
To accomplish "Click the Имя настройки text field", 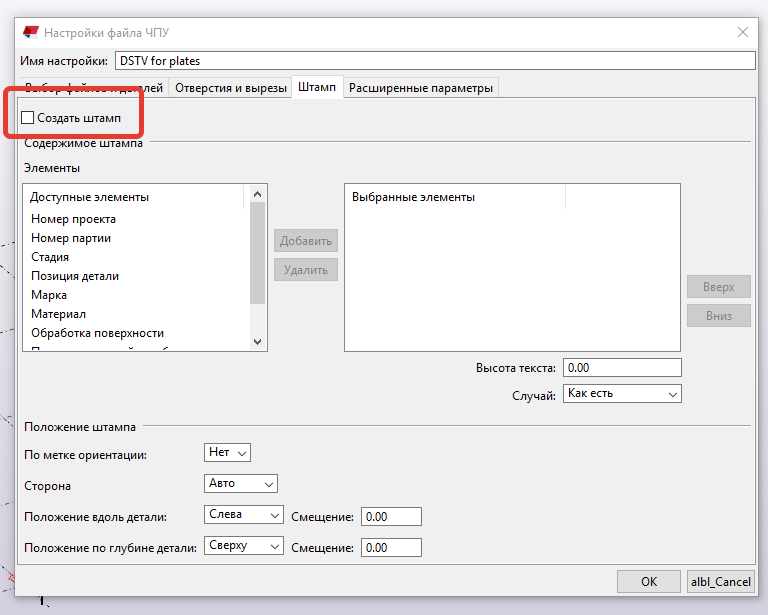I will [434, 61].
